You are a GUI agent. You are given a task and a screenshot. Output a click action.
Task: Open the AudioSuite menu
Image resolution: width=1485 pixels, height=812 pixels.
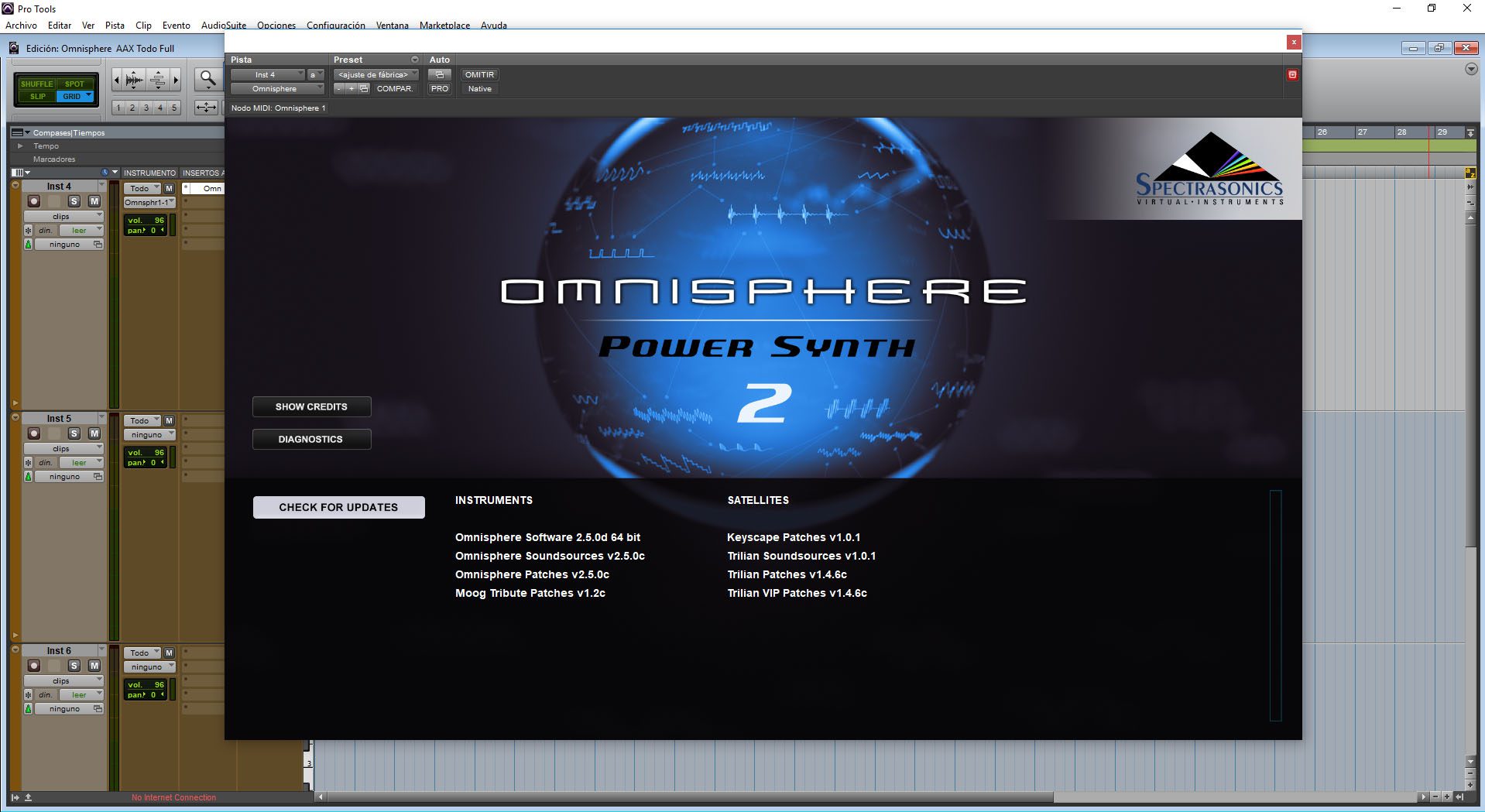pyautogui.click(x=223, y=26)
